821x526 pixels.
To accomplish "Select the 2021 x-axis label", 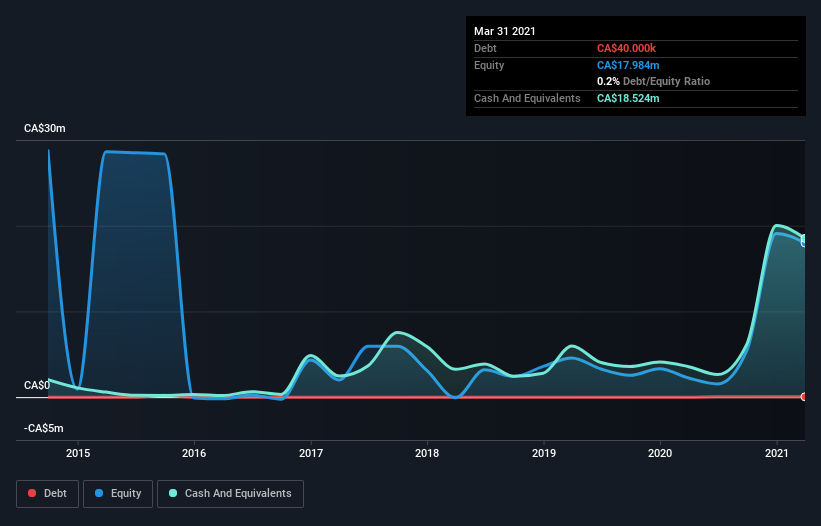I will (x=776, y=453).
